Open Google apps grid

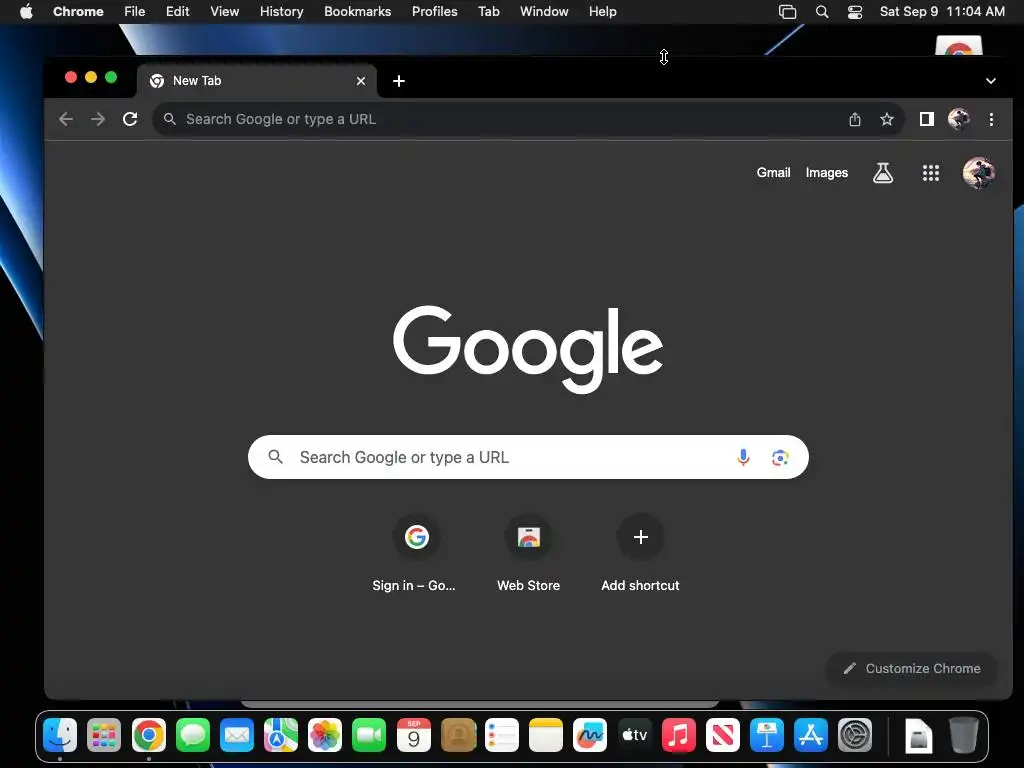click(x=931, y=173)
